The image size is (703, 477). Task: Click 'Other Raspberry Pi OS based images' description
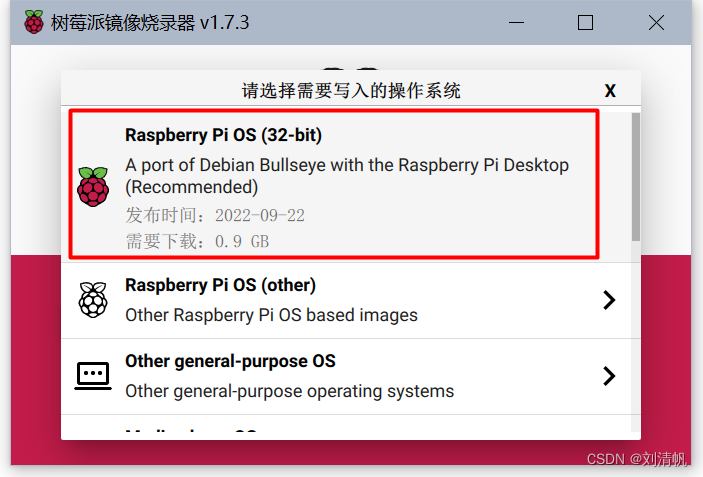[271, 315]
